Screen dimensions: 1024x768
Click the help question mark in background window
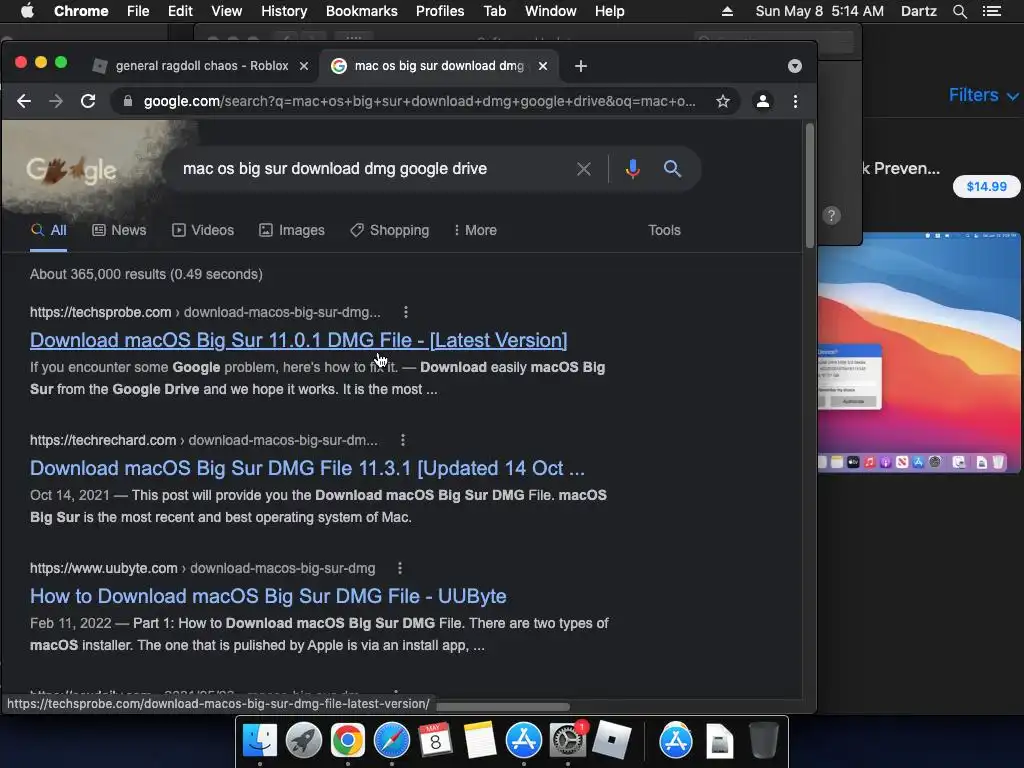pos(831,216)
